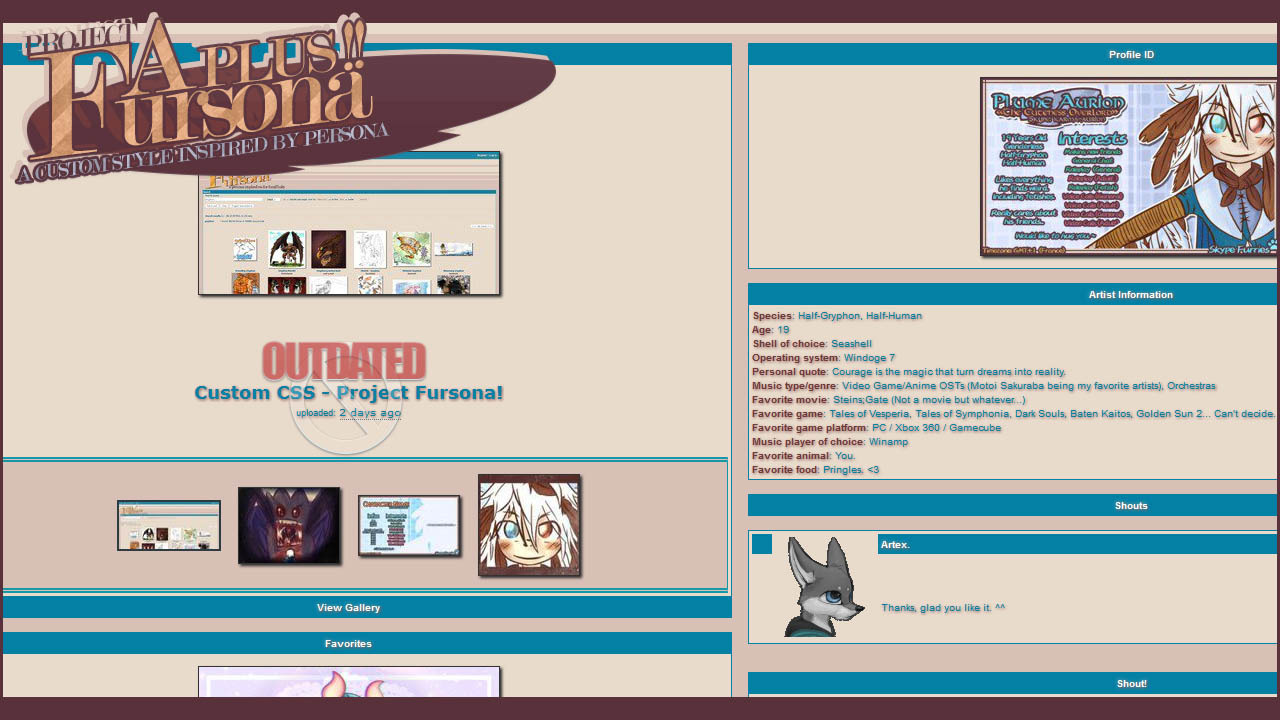Select the CSS screenshot gallery thumbnail

pyautogui.click(x=169, y=525)
